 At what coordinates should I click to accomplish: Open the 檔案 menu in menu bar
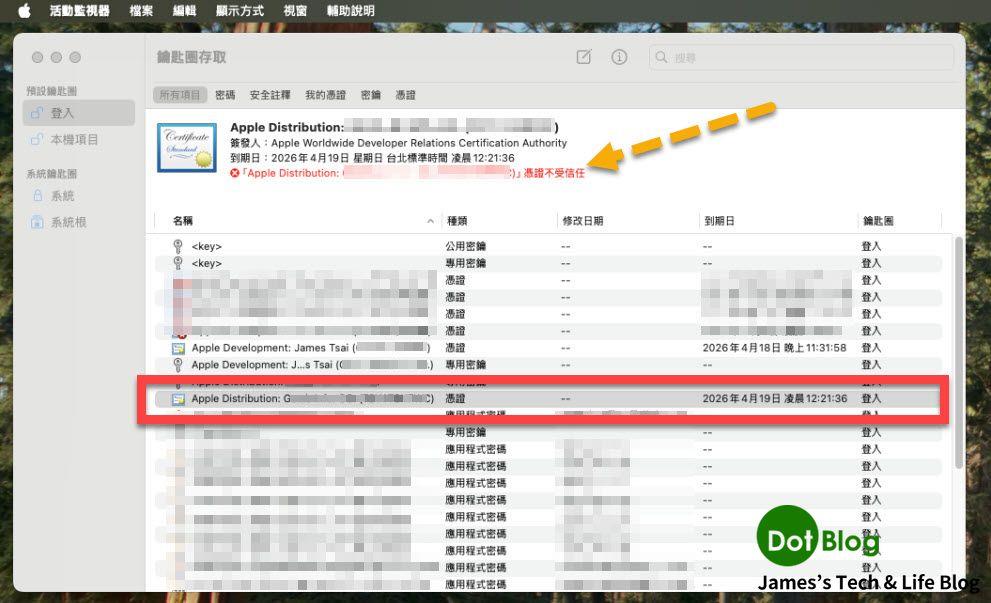click(x=141, y=11)
